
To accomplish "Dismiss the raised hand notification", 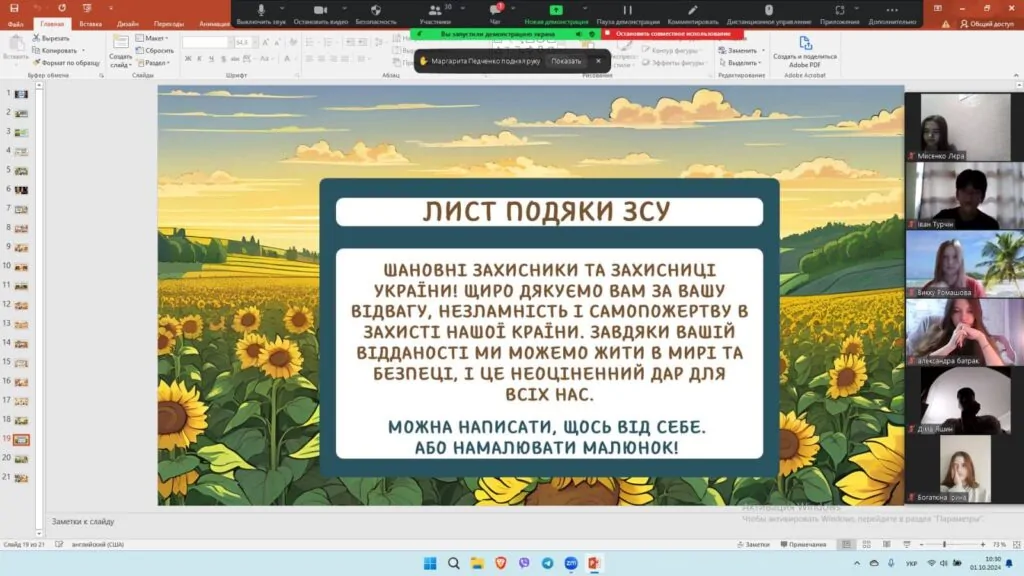I will coord(598,61).
